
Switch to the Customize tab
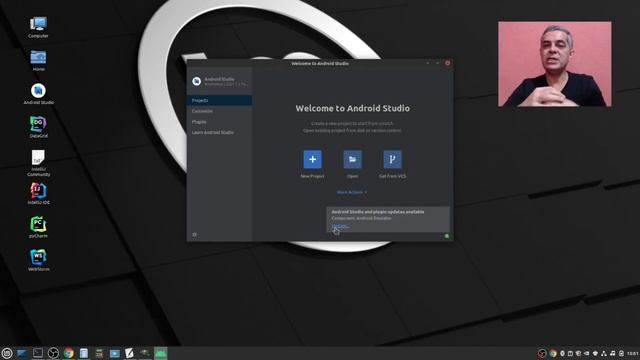coord(219,111)
